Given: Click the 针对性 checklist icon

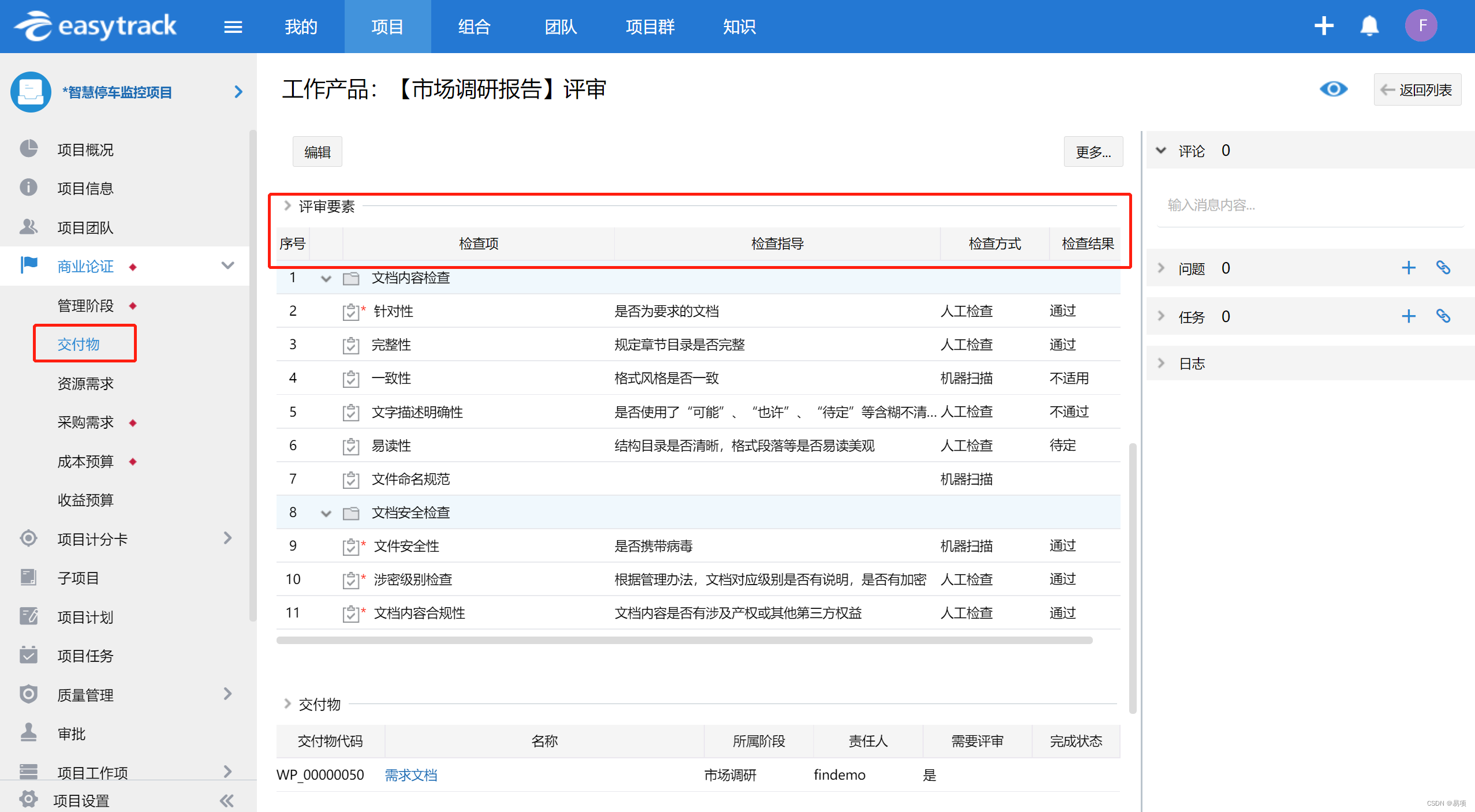Looking at the screenshot, I should click(351, 312).
